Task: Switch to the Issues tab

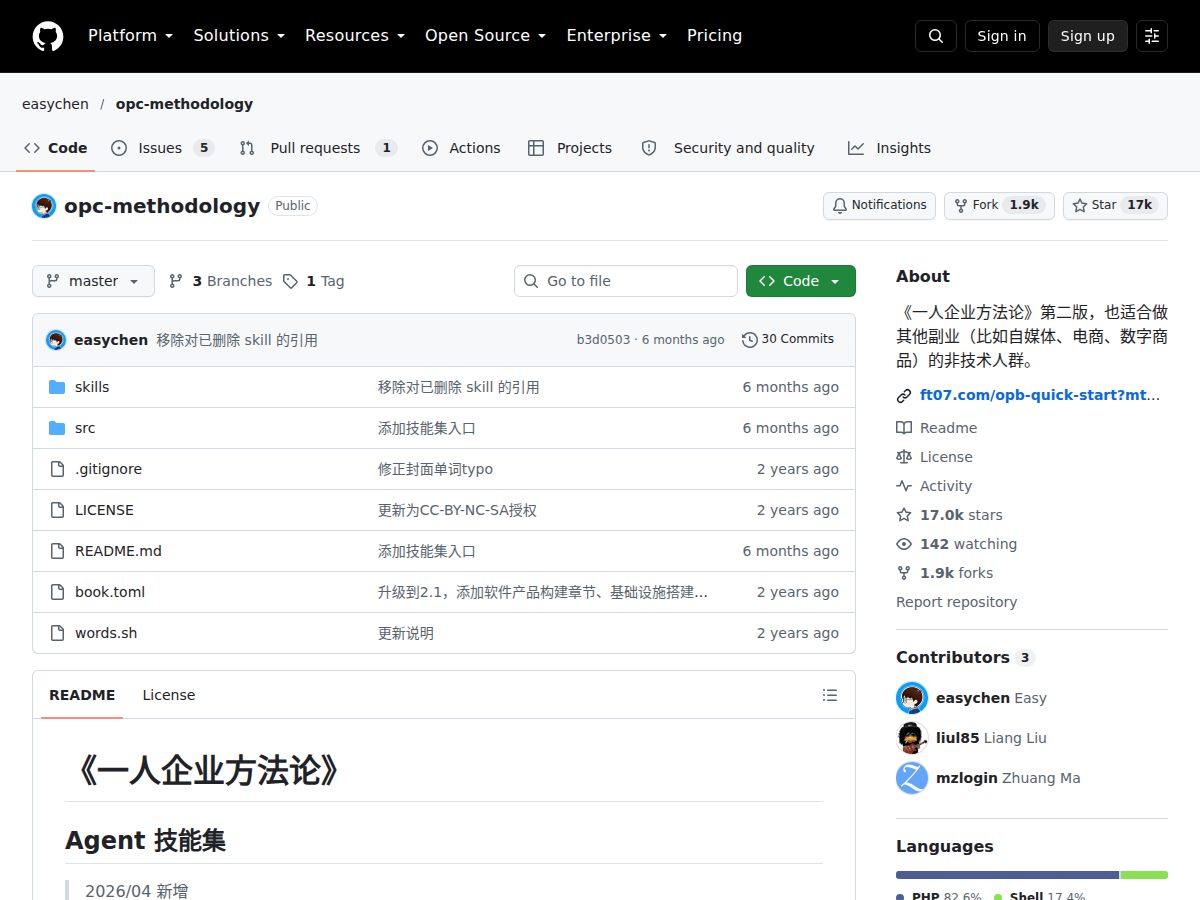Action: coord(162,148)
